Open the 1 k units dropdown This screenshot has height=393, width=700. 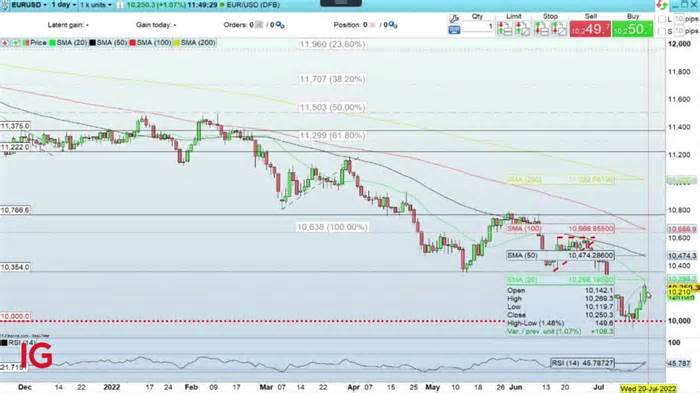(x=96, y=5)
